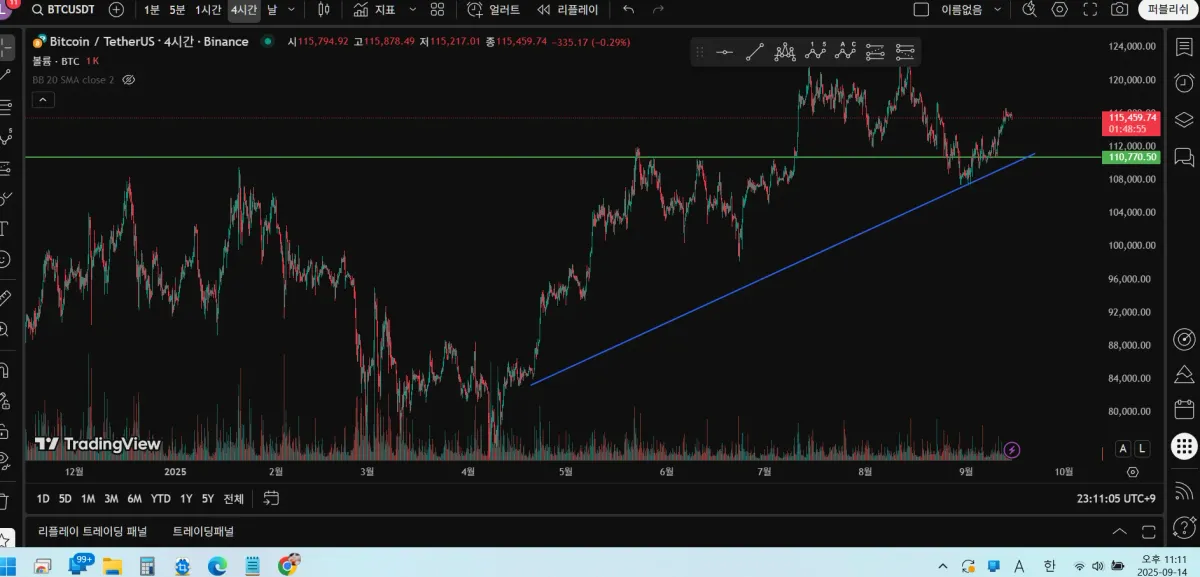The image size is (1200, 577).
Task: Redo the chart action
Action: tap(658, 9)
